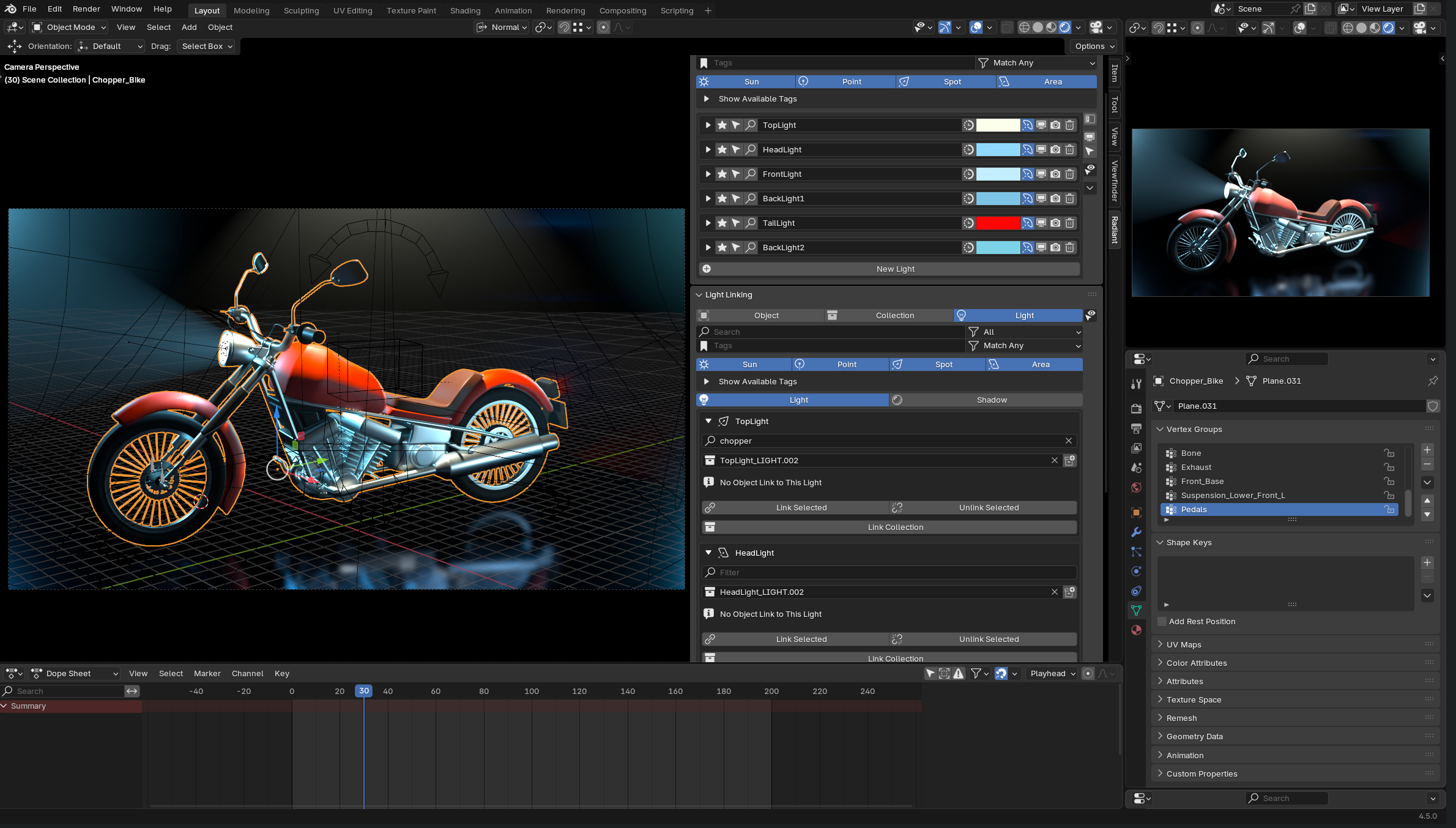Expand the TopLight entry in light list

[708, 125]
